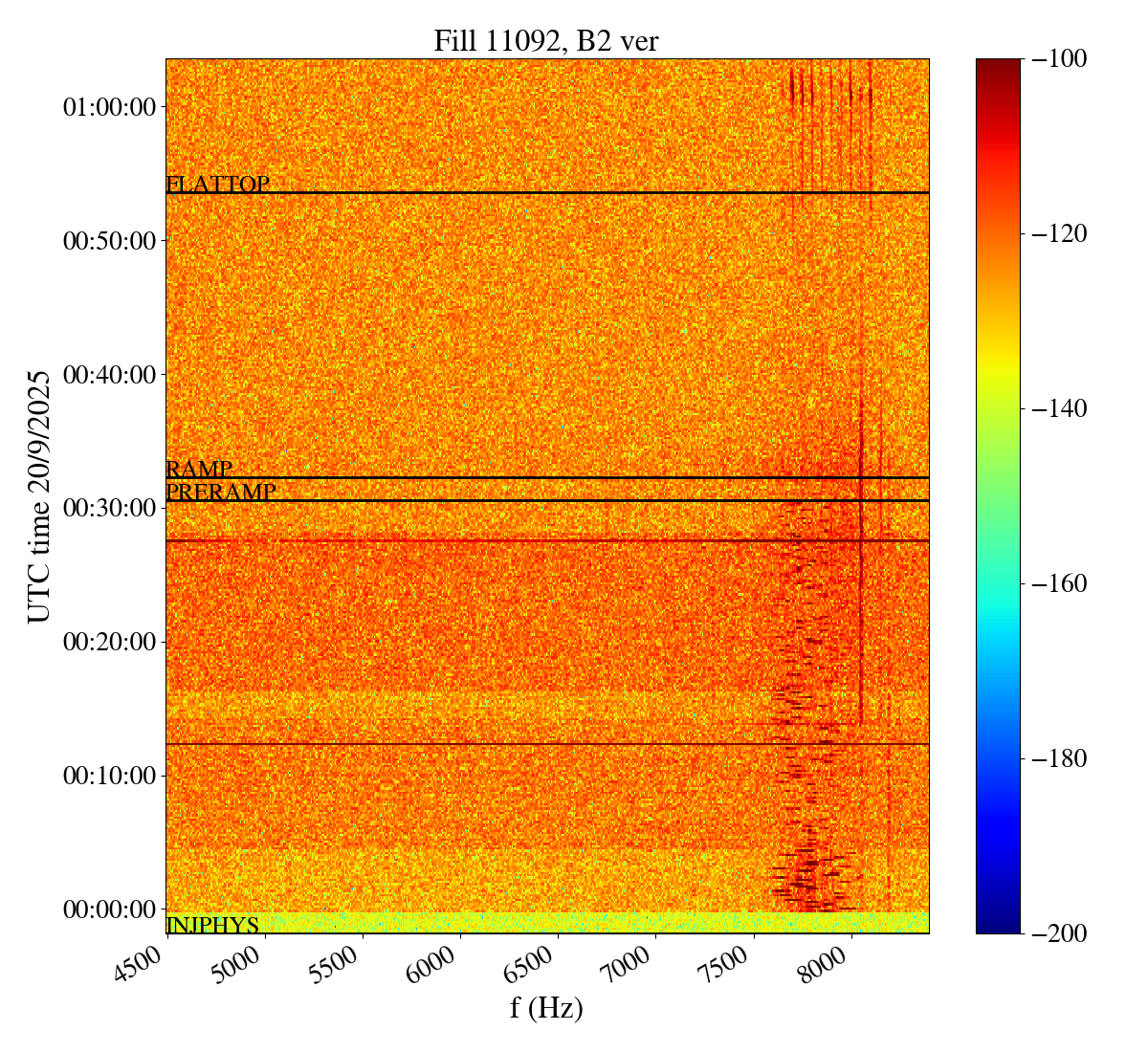Click the 00:20:00 time tick label
1148x1052 pixels.
pos(109,642)
